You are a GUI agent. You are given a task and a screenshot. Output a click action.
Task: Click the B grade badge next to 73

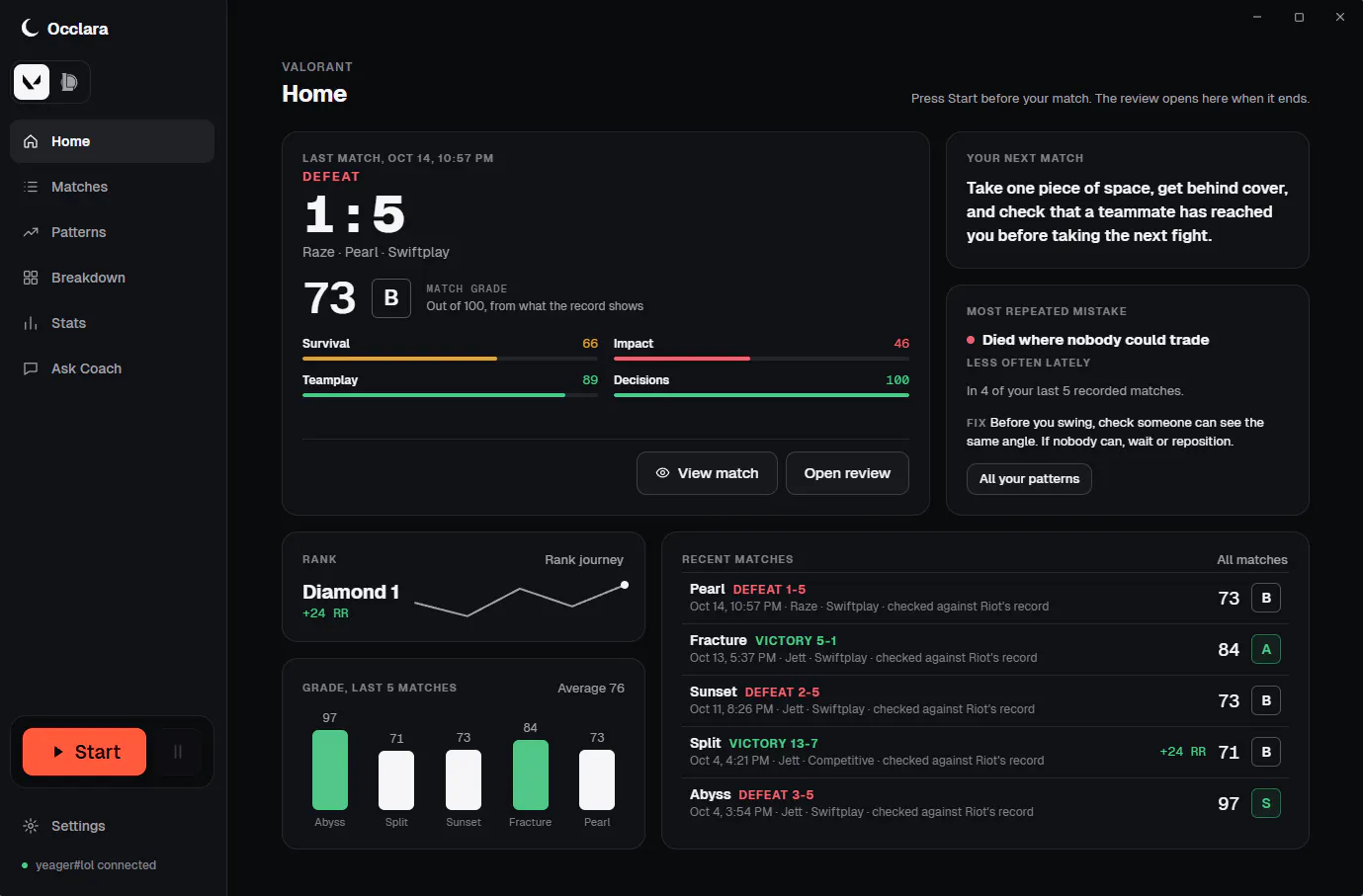tap(391, 298)
